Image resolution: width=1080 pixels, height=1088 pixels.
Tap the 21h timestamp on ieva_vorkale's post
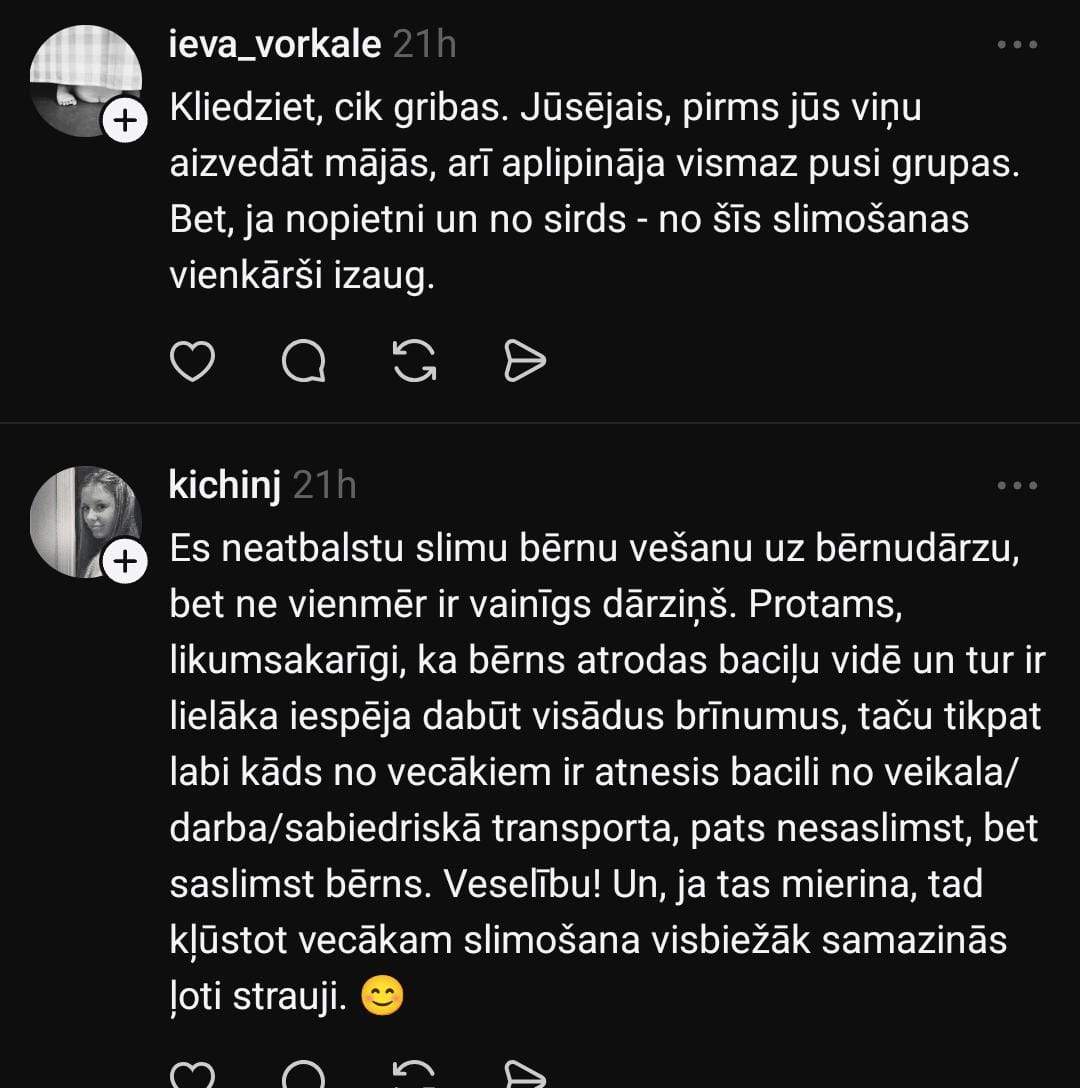424,45
